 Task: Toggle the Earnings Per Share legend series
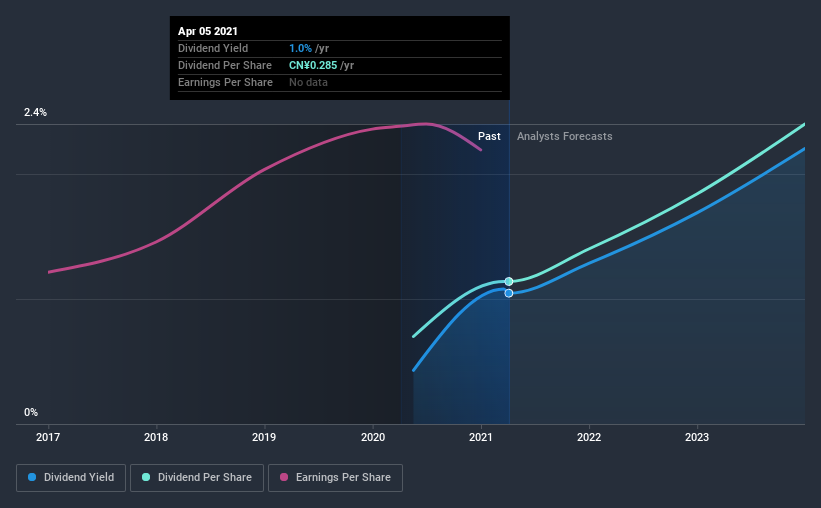[x=335, y=478]
